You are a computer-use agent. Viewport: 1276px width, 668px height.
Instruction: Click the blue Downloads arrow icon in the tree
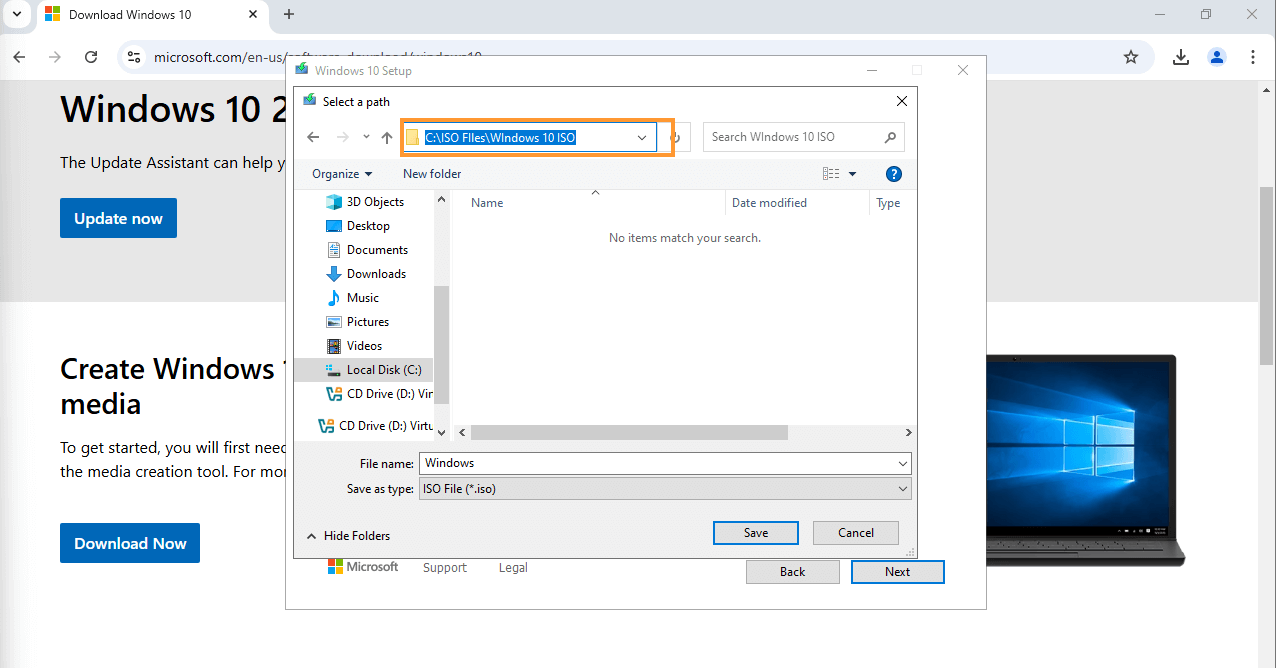point(334,274)
